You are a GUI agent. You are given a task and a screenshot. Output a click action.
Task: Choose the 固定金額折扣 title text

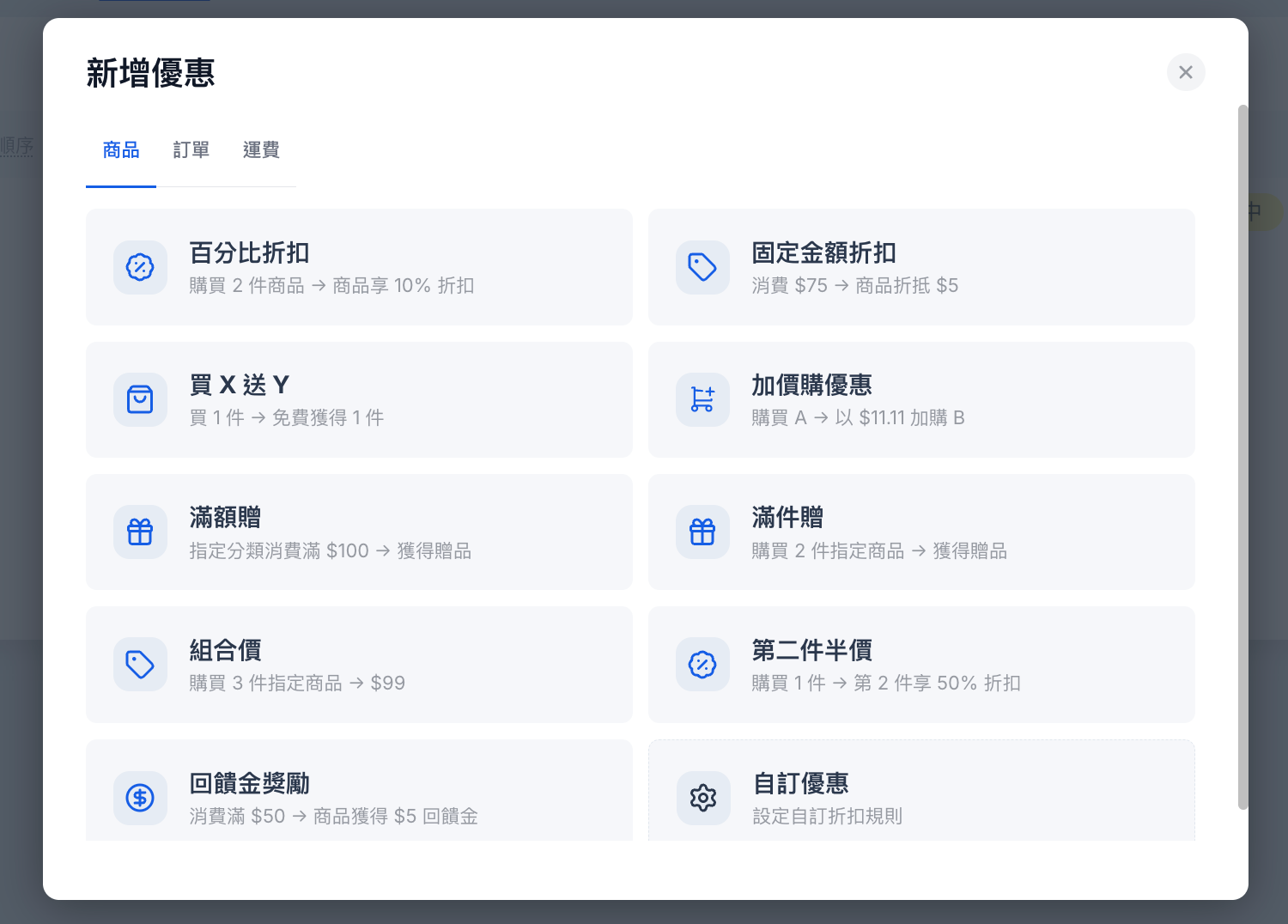tap(823, 252)
